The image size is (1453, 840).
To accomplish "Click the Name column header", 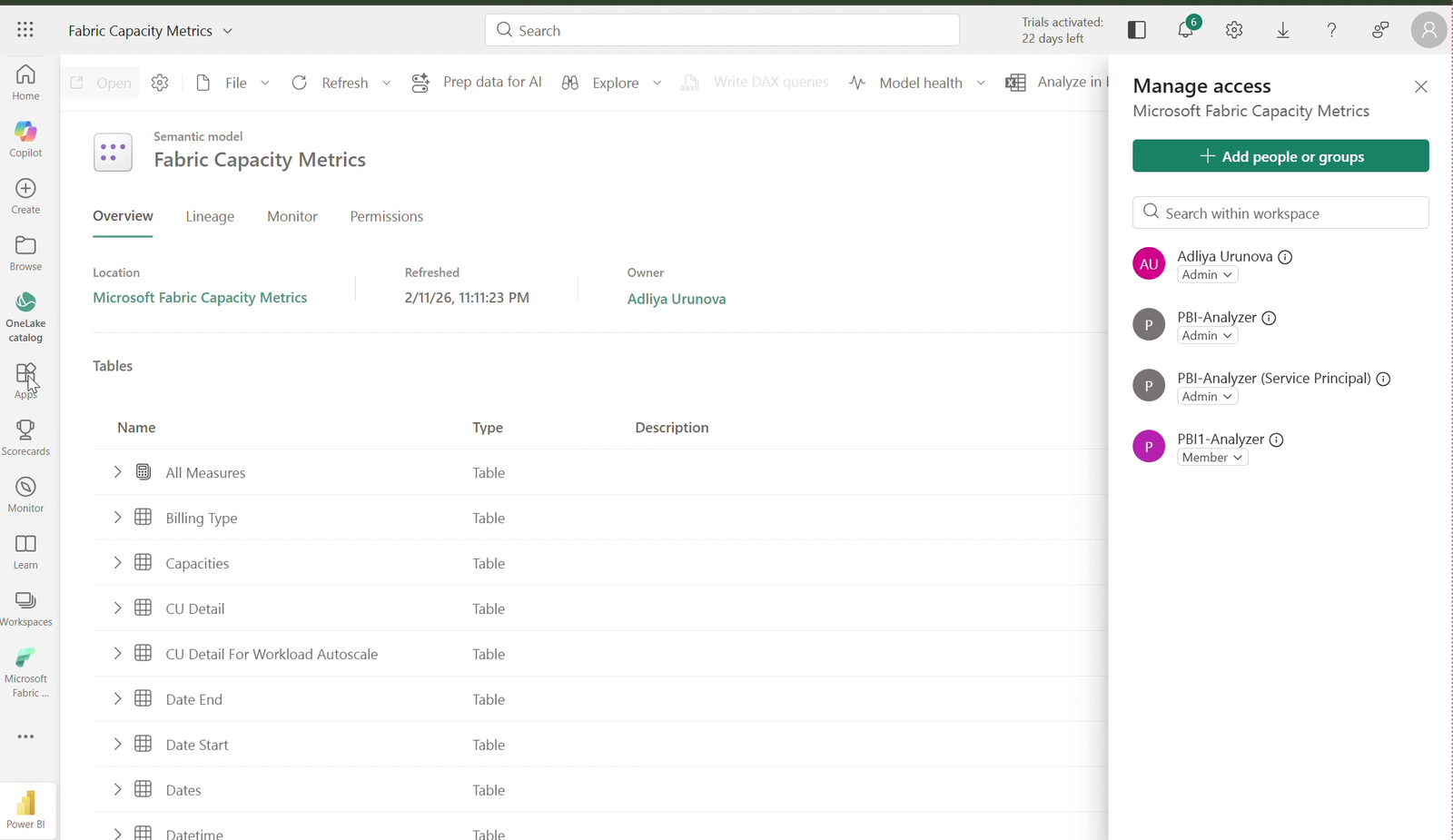I will (136, 428).
